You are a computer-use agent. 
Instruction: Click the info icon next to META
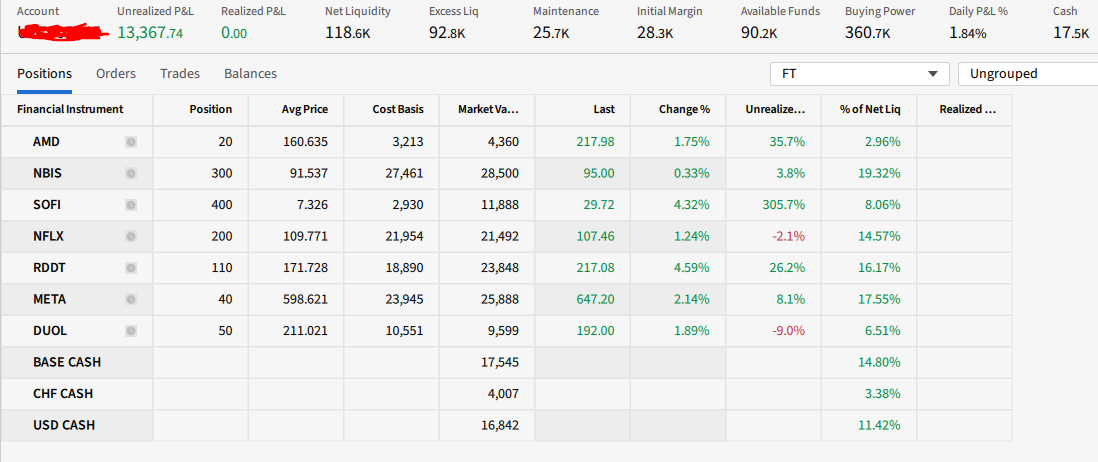click(130, 300)
